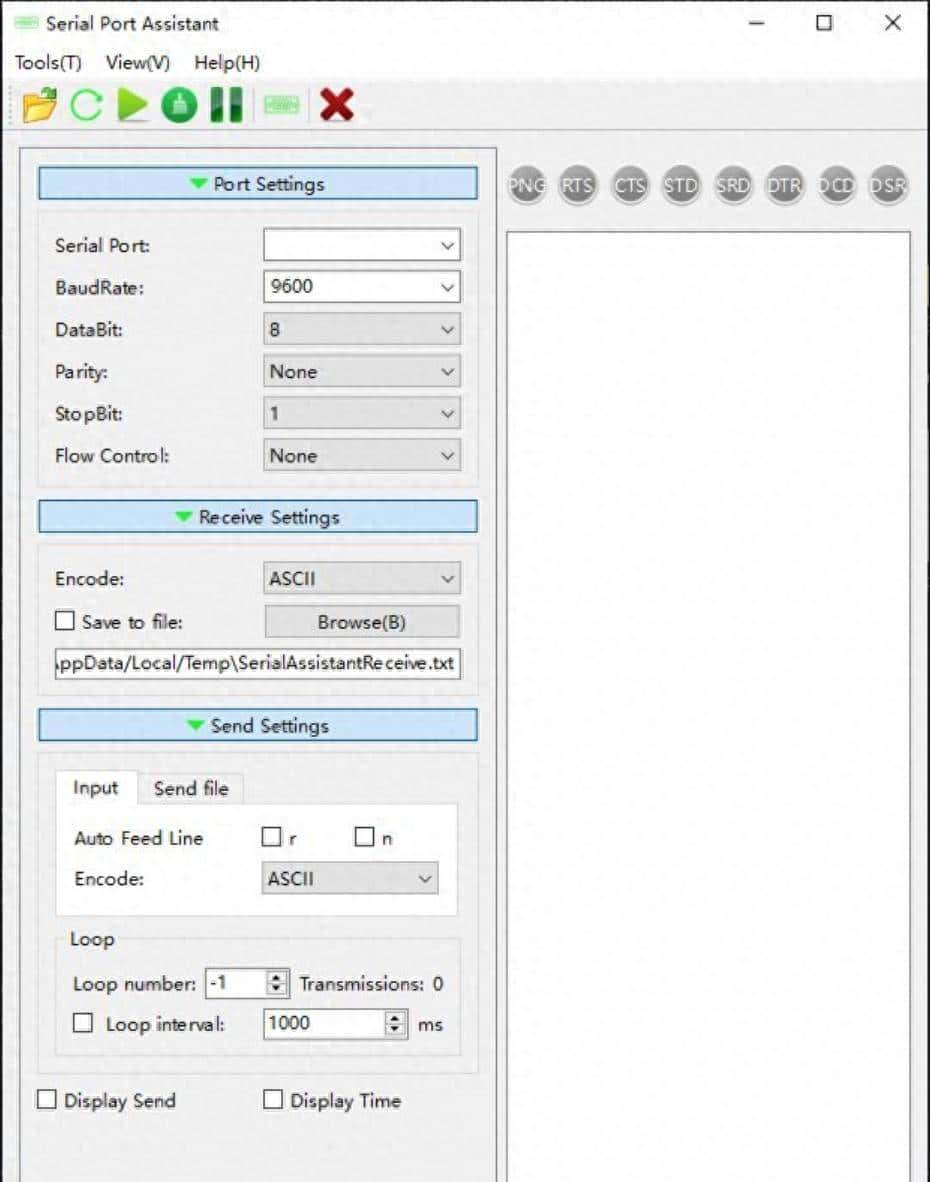Click the DCD status indicator

[x=836, y=185]
